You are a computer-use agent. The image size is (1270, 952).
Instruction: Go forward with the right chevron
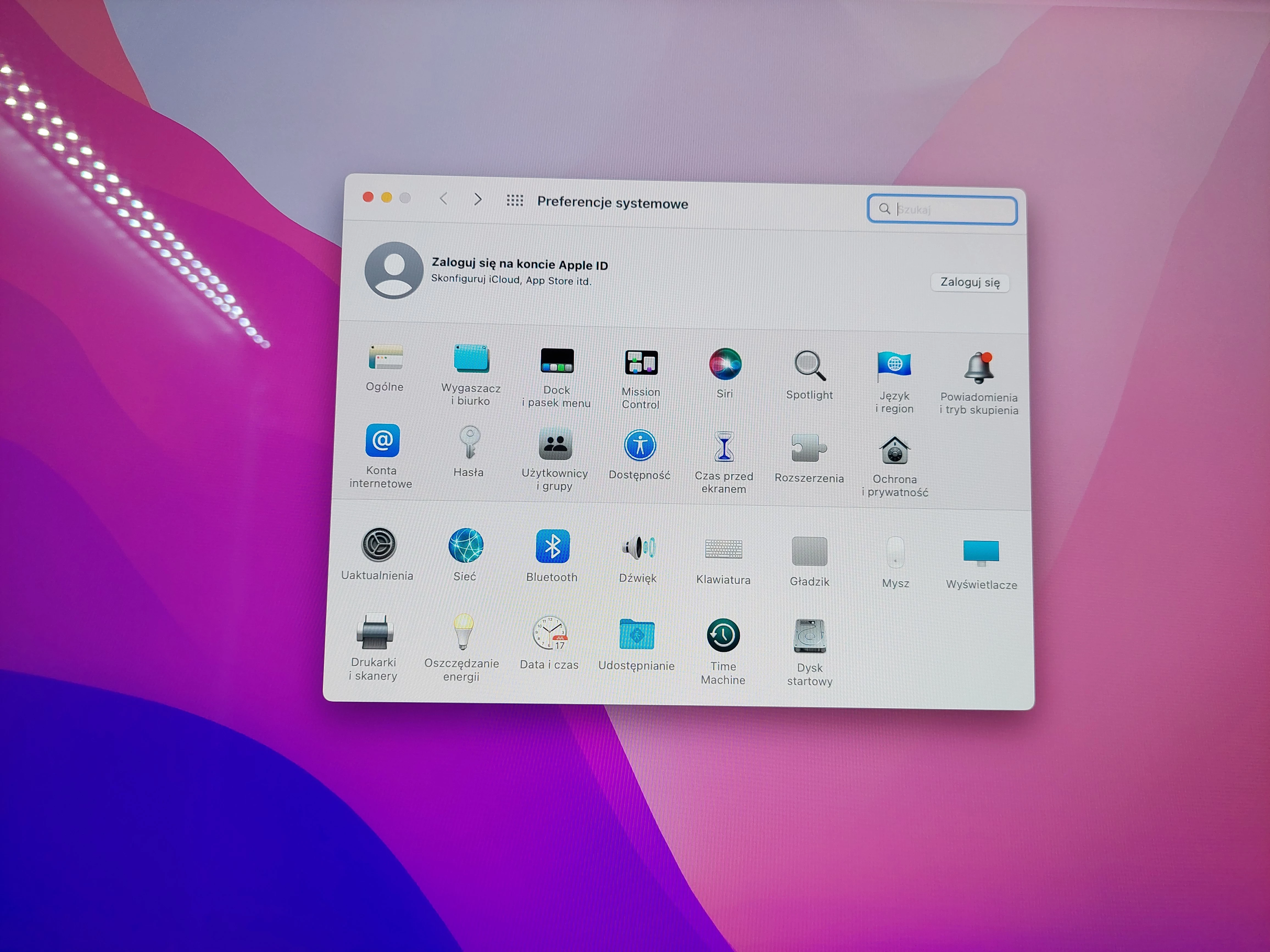coord(478,199)
